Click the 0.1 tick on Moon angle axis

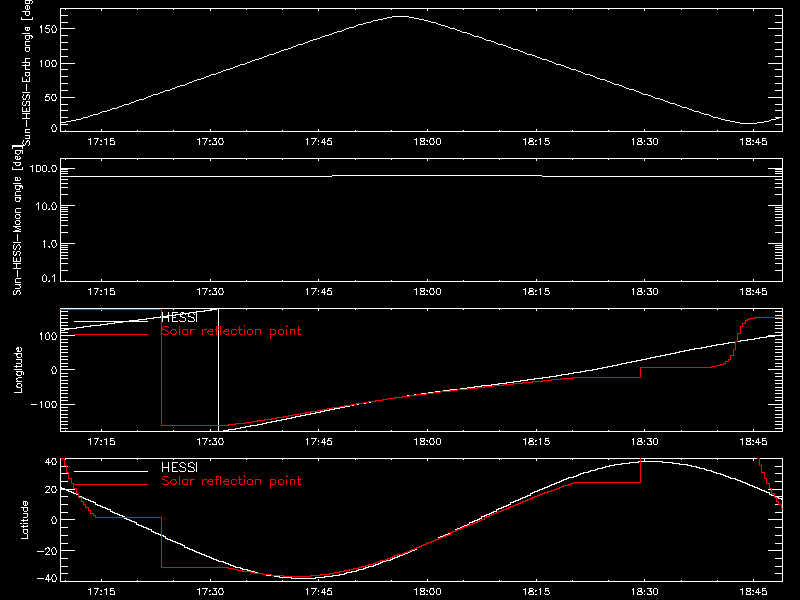click(x=49, y=278)
